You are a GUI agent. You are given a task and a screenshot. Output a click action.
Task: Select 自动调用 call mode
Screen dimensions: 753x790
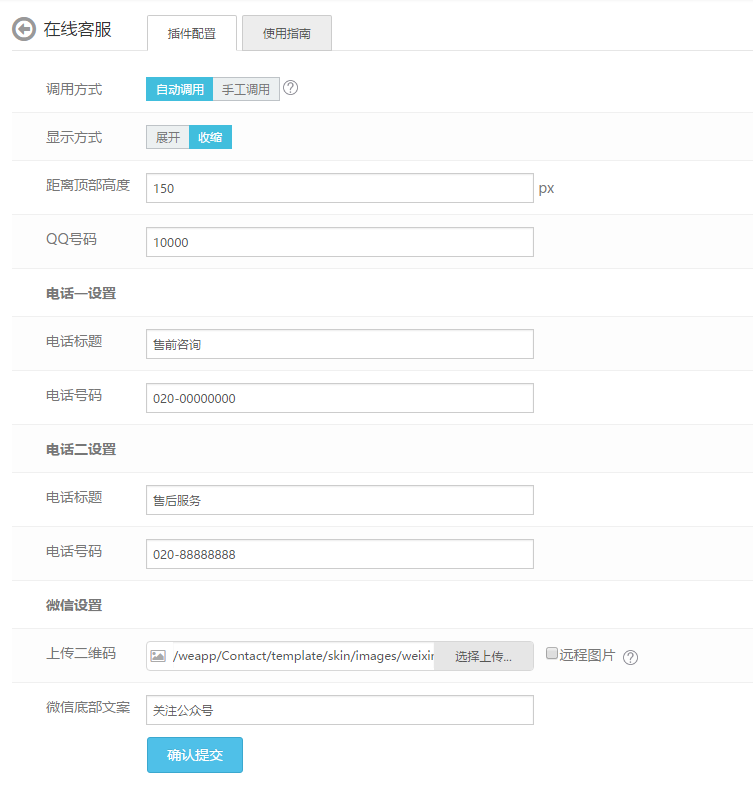click(179, 89)
